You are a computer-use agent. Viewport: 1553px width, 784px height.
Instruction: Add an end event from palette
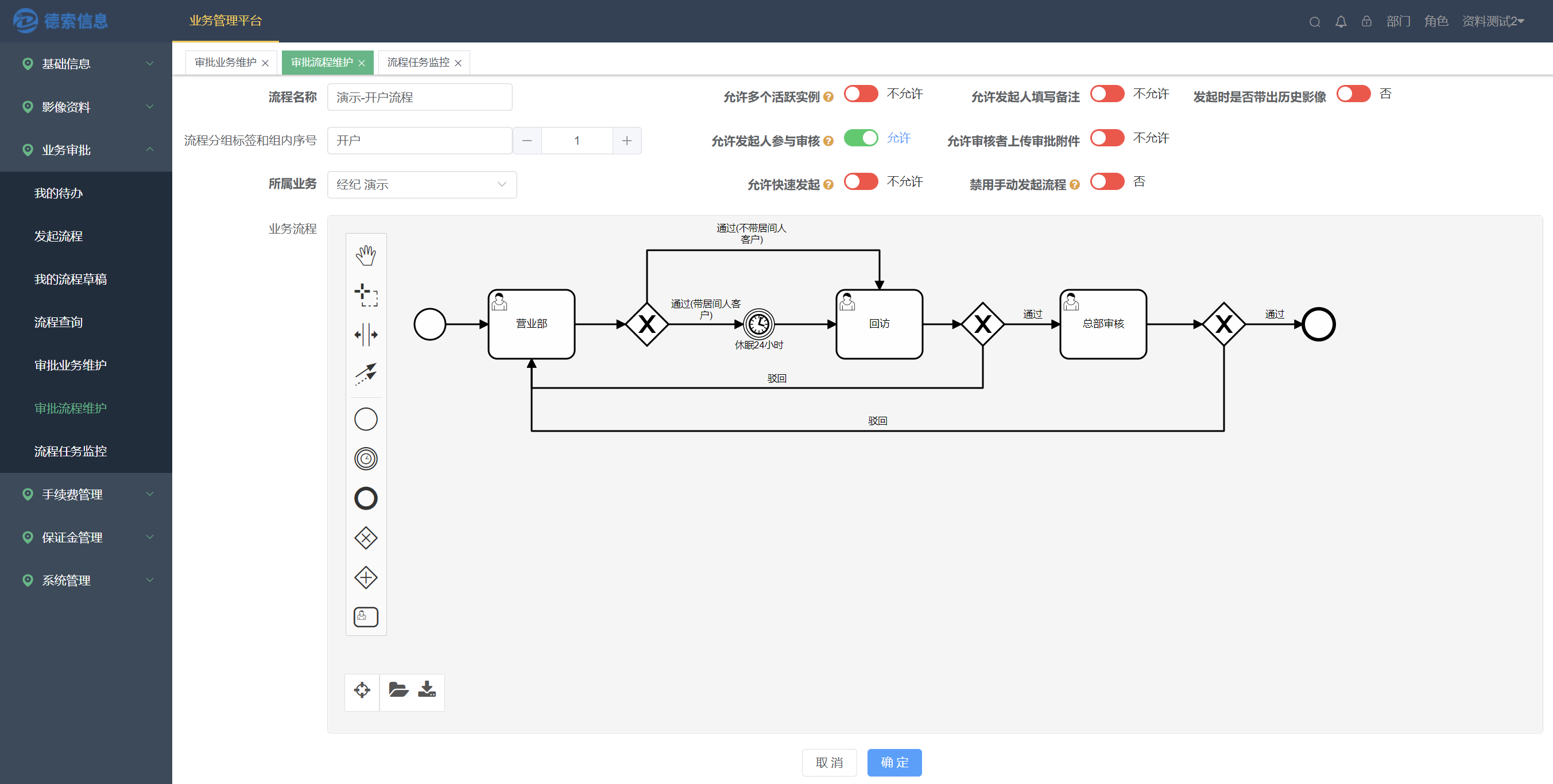(x=365, y=498)
